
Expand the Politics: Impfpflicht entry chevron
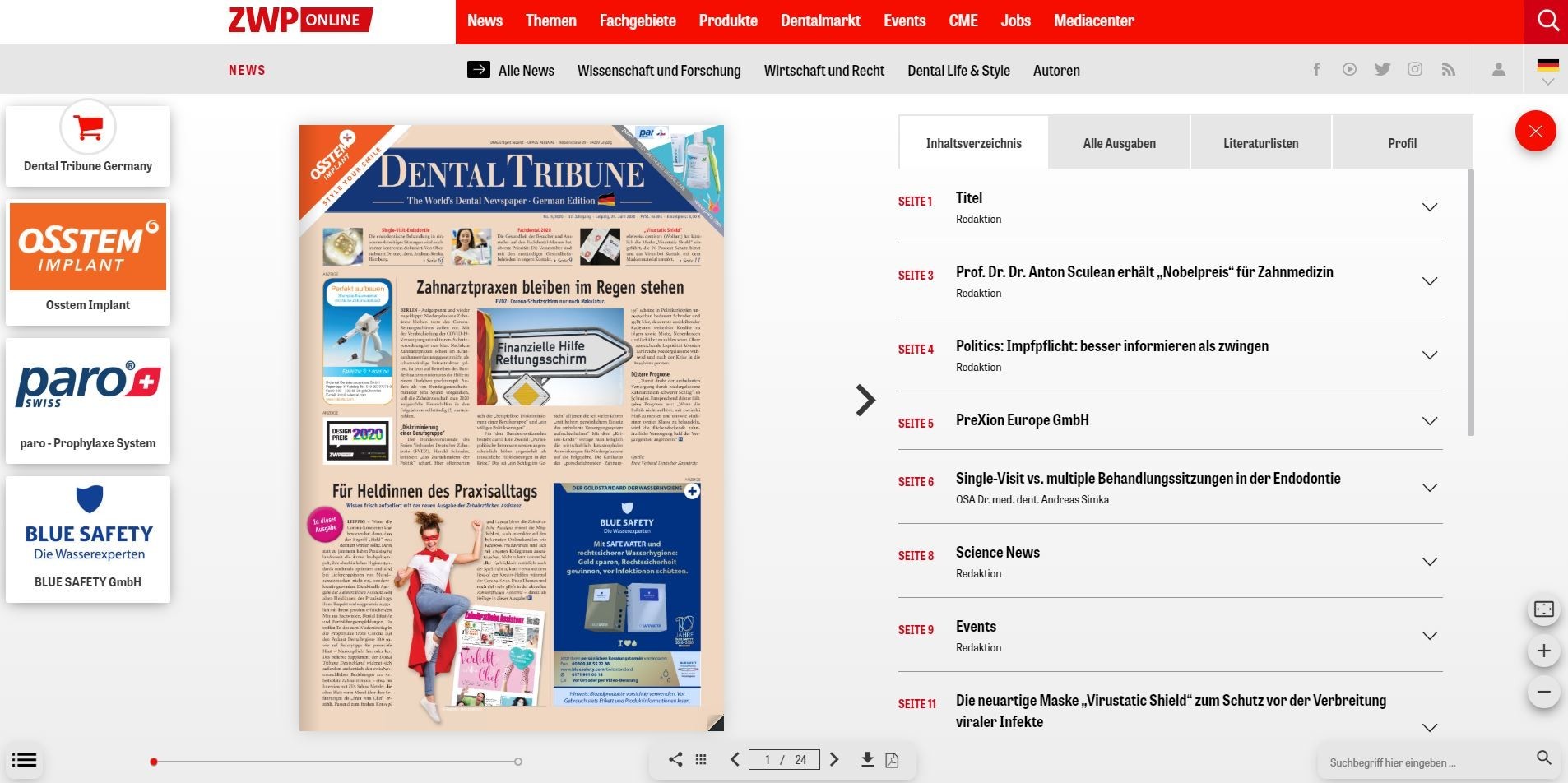click(1430, 355)
